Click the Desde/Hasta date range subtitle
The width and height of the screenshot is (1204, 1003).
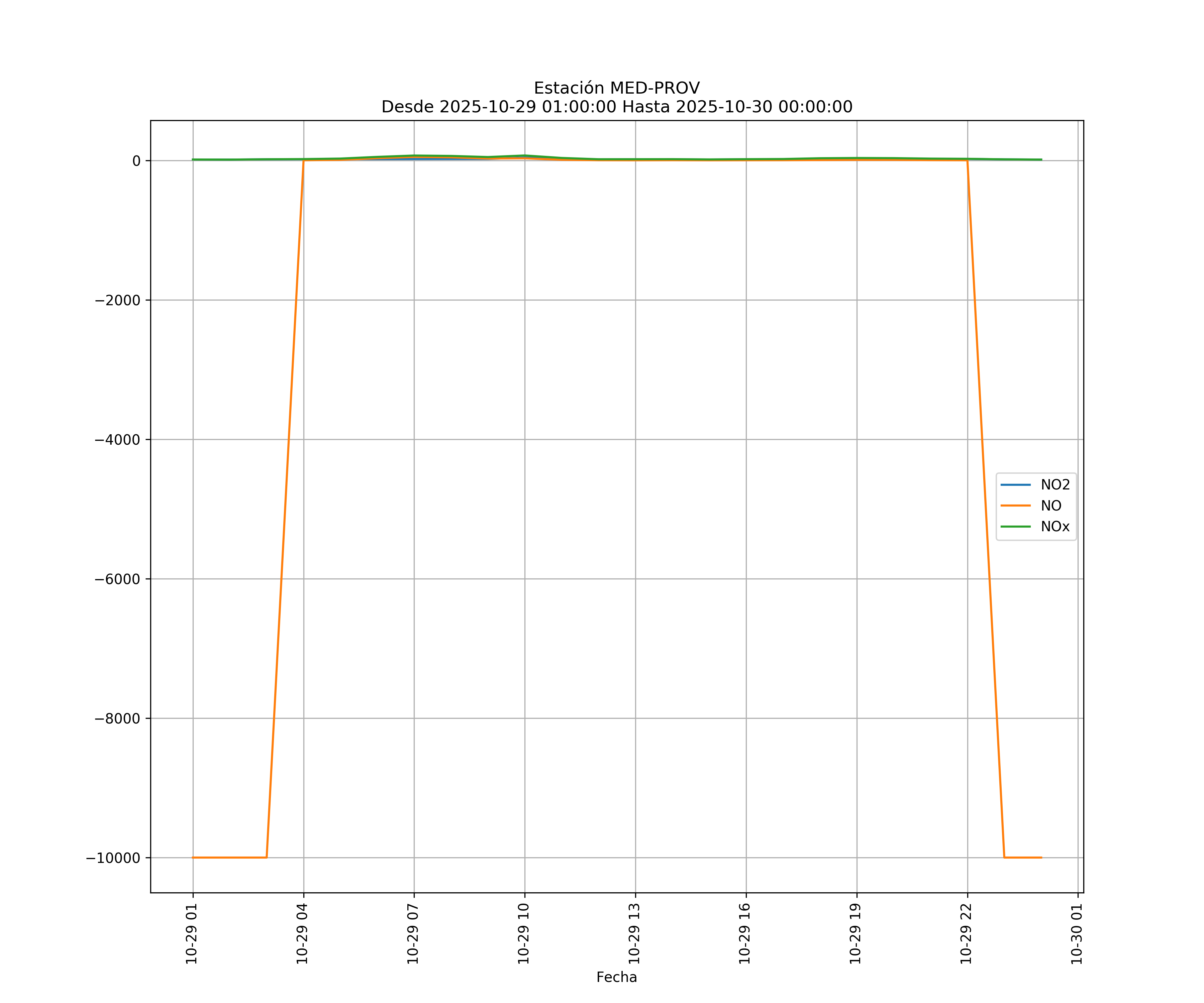(x=616, y=107)
